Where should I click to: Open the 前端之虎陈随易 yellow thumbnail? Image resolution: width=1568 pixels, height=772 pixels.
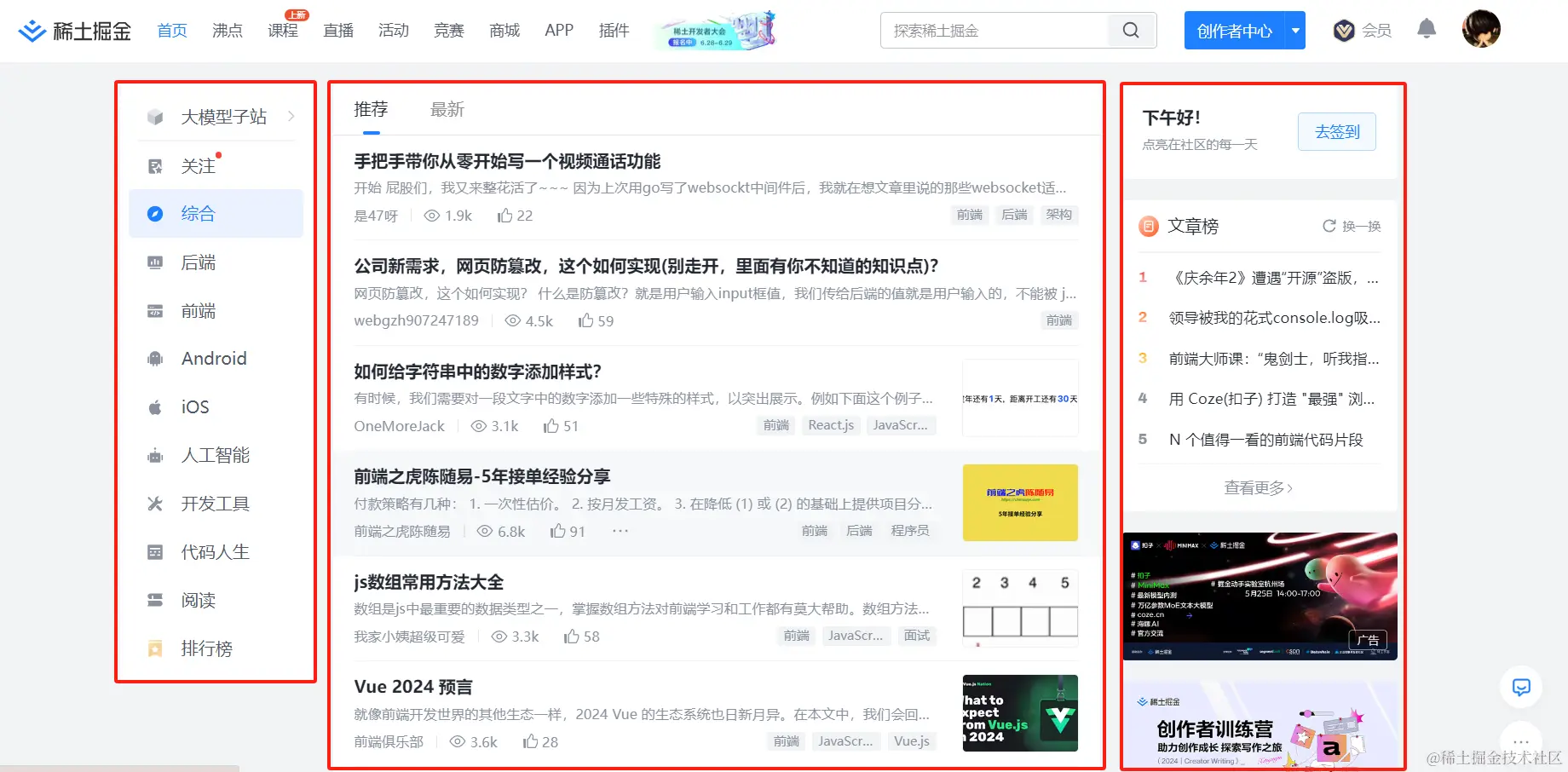1020,503
